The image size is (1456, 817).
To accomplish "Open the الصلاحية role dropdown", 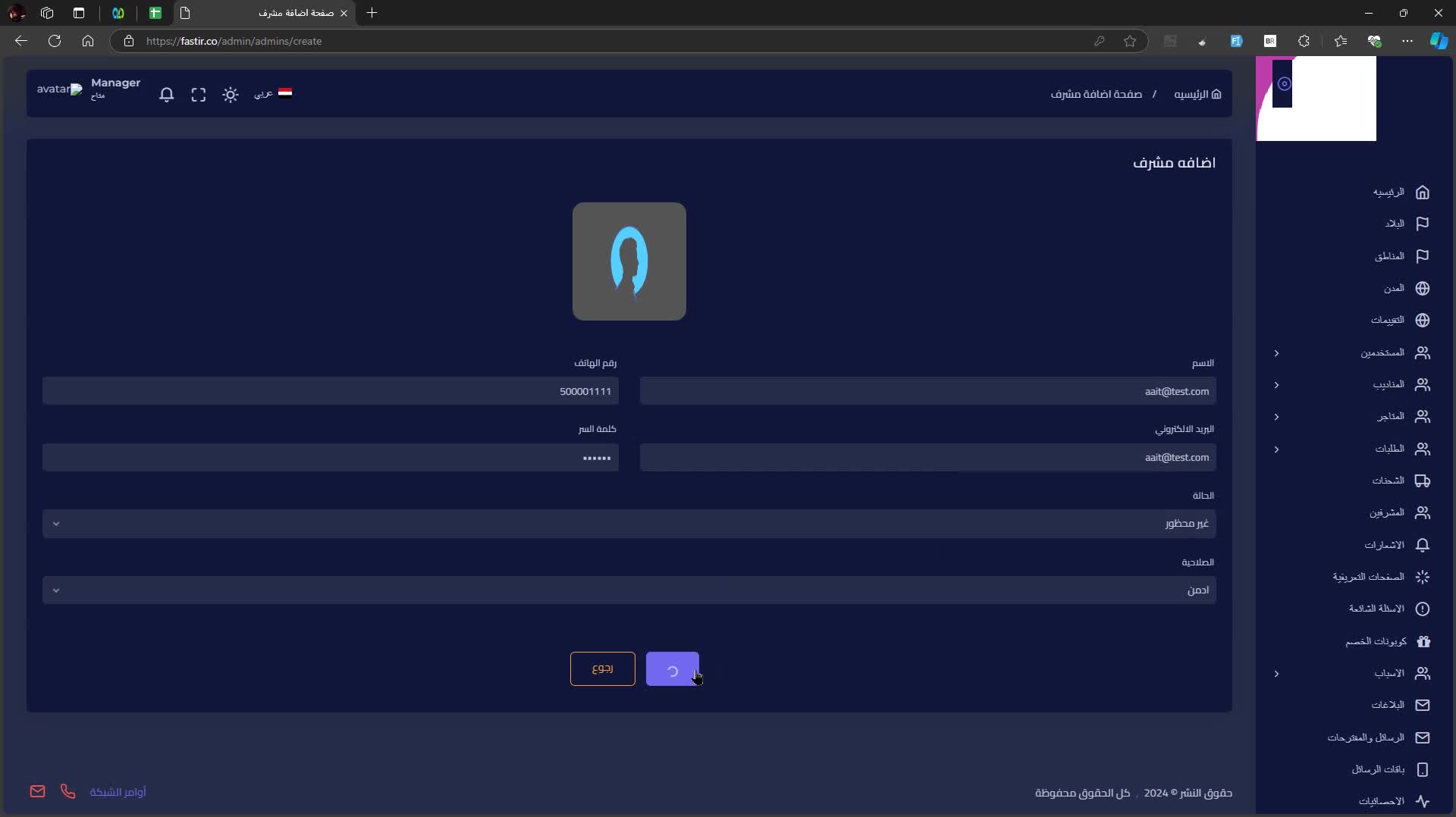I will [629, 590].
